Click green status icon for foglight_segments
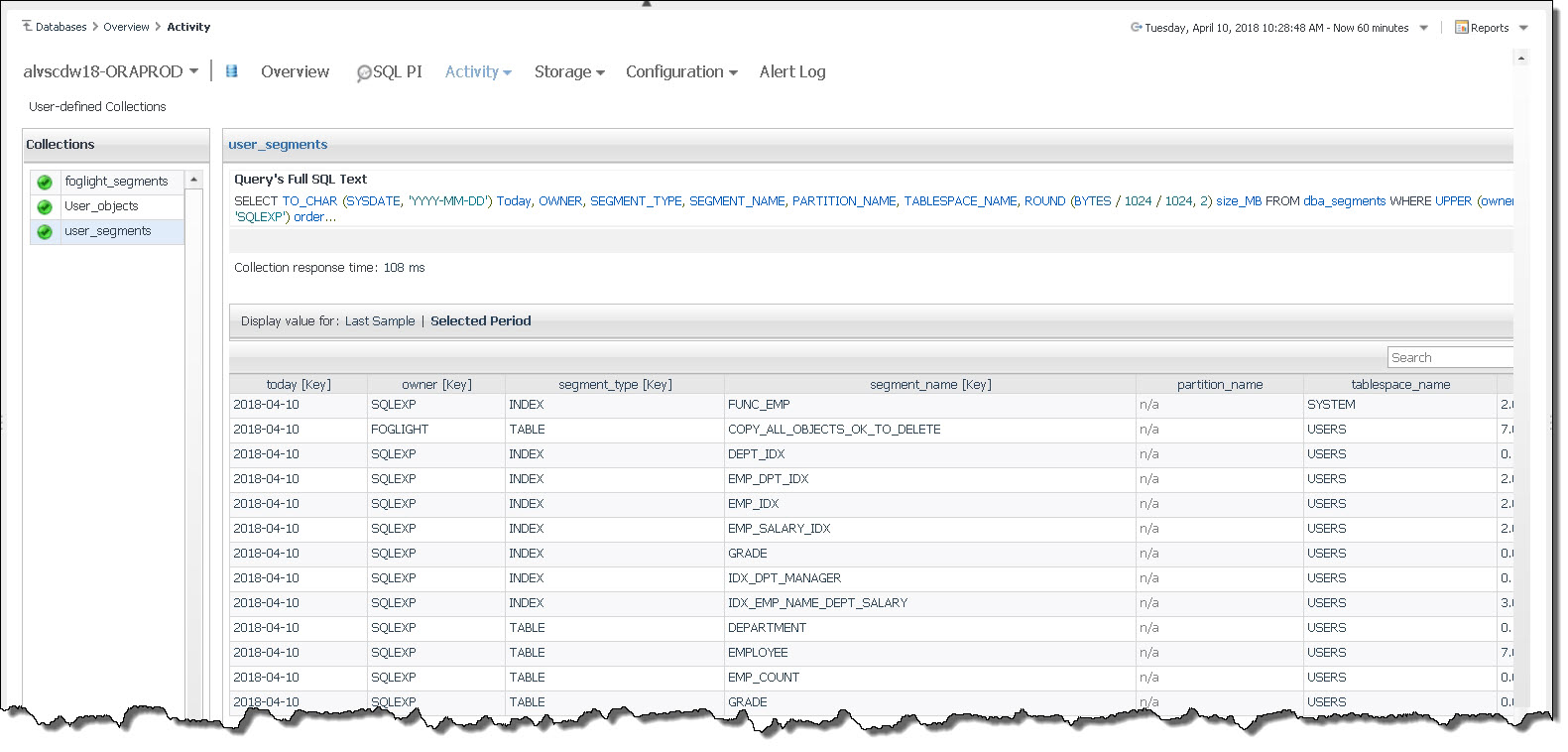The image size is (1568, 752). pyautogui.click(x=45, y=182)
